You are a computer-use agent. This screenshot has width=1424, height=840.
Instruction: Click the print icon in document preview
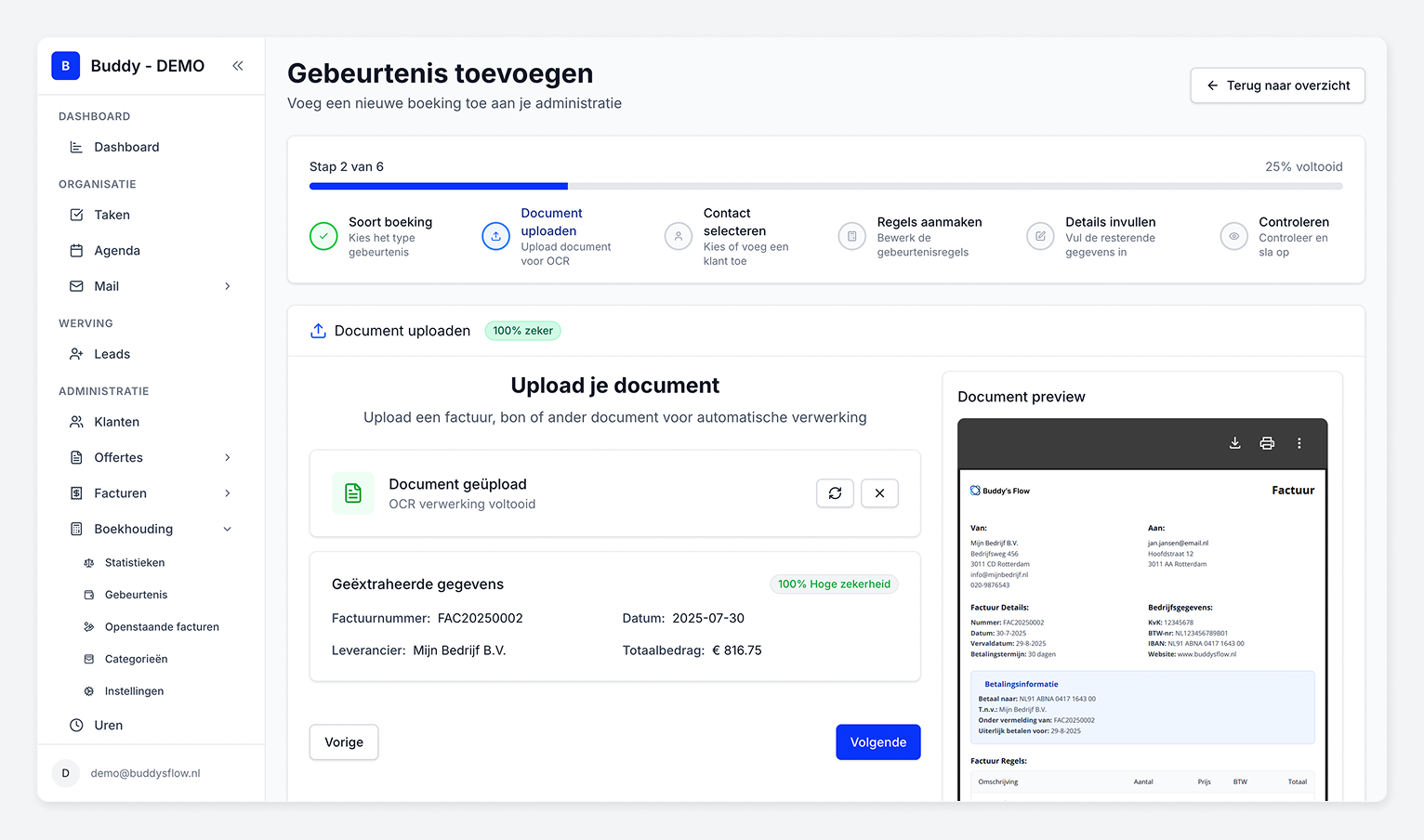(1267, 443)
